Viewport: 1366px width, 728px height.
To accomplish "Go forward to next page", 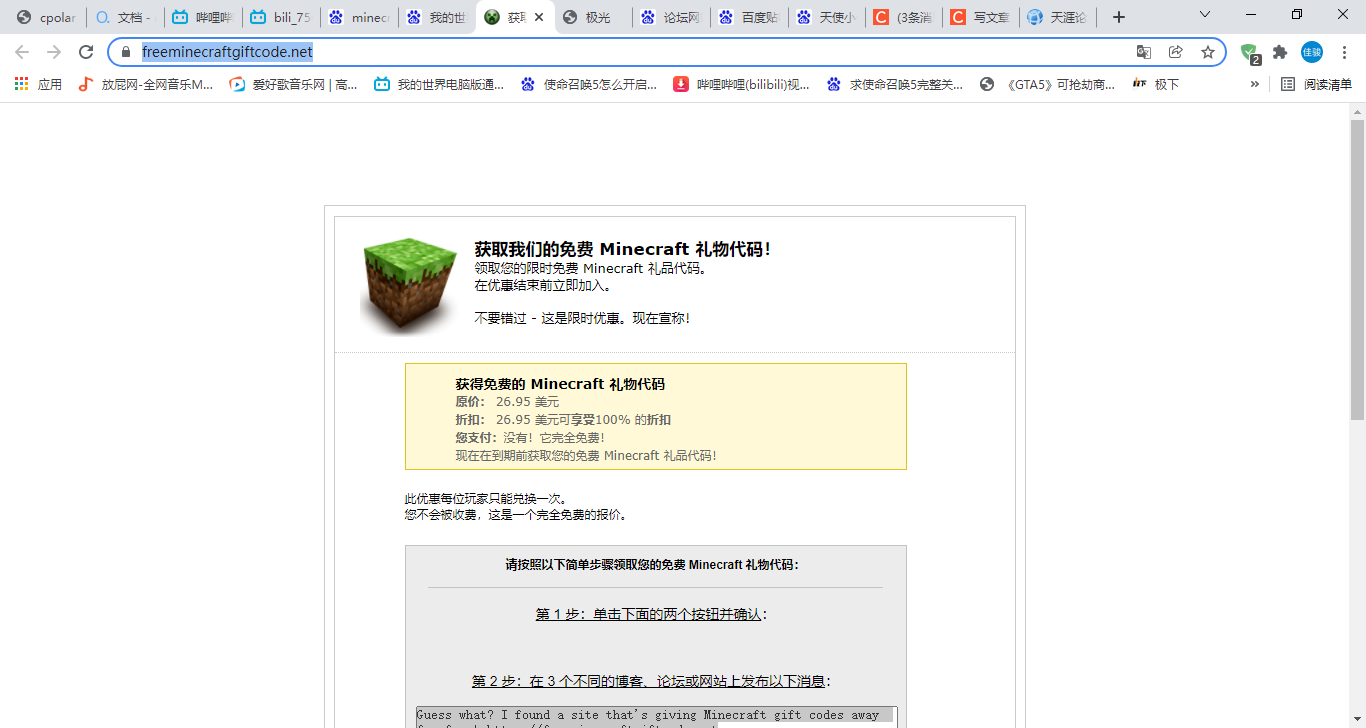I will pos(54,52).
